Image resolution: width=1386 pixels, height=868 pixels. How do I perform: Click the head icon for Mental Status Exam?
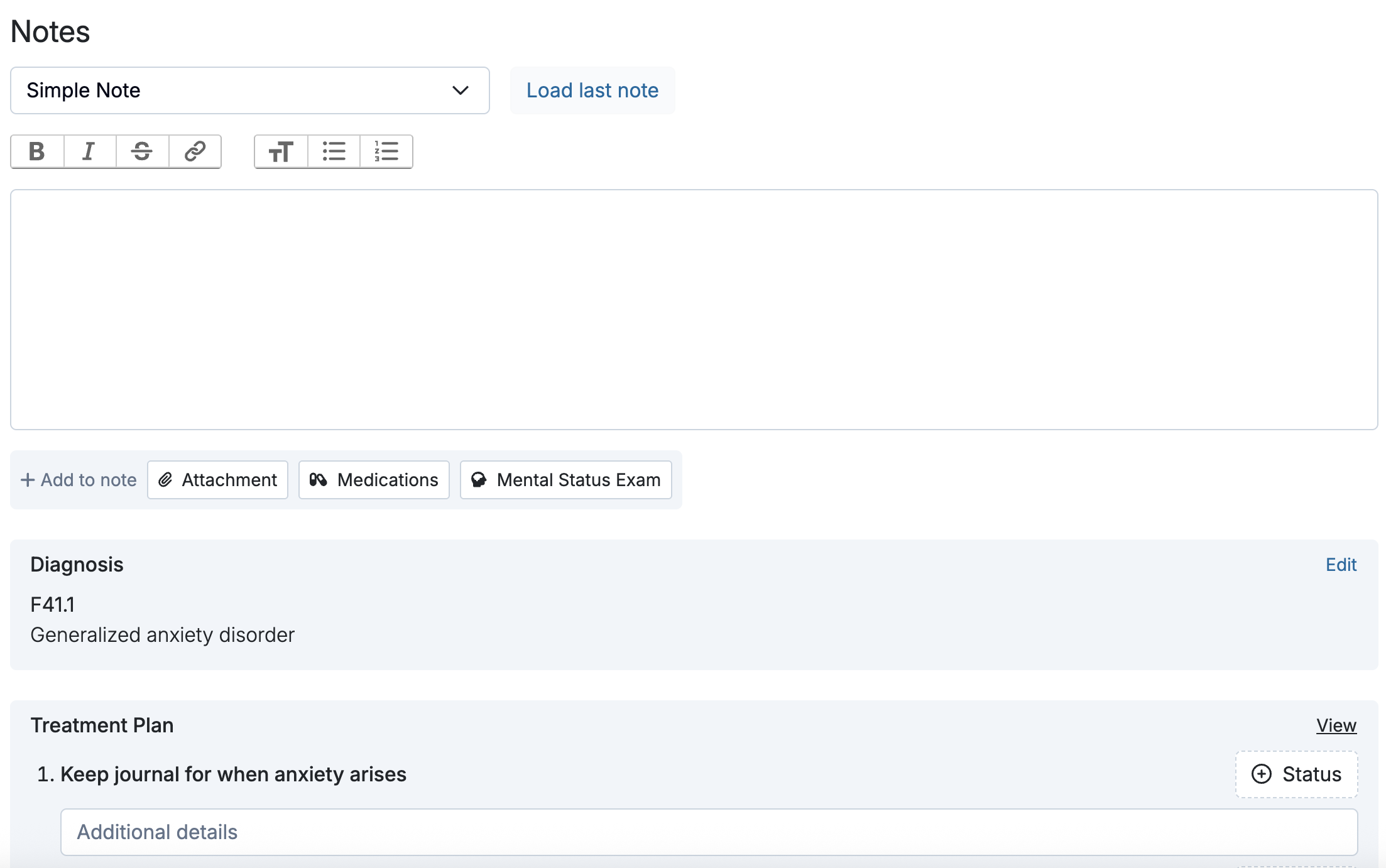coord(479,480)
